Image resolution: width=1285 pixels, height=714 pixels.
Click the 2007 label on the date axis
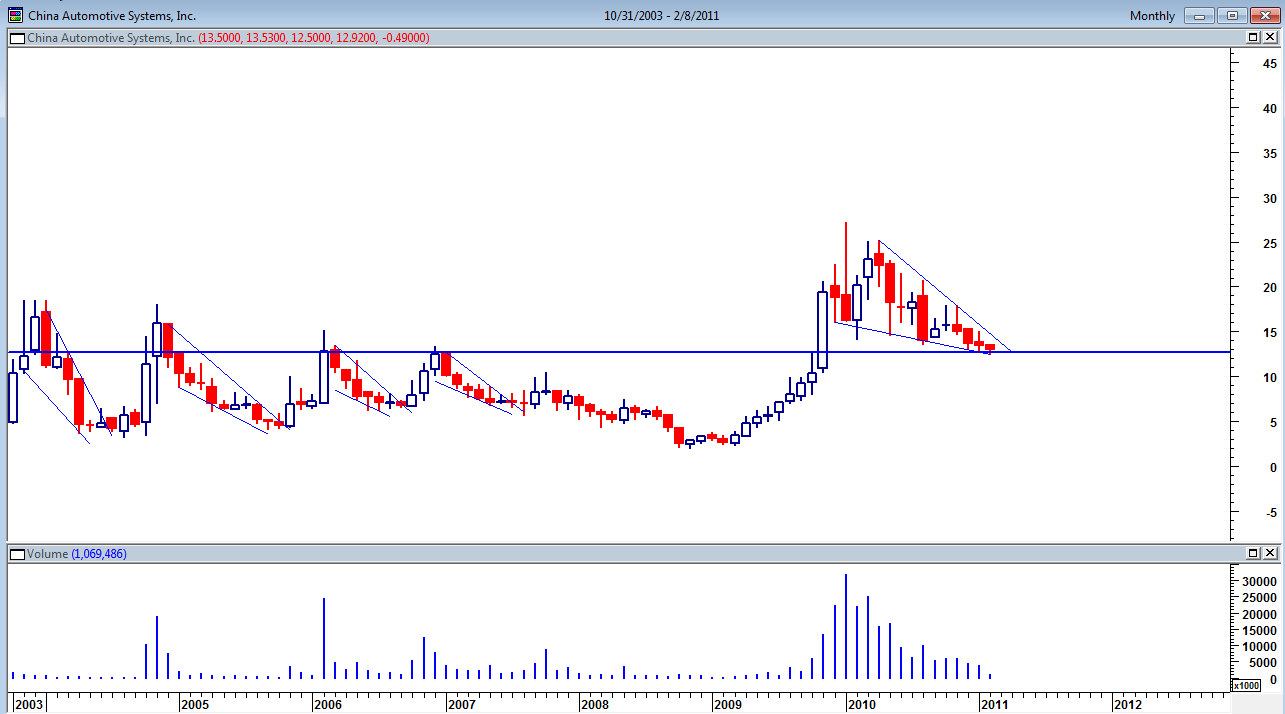[460, 704]
